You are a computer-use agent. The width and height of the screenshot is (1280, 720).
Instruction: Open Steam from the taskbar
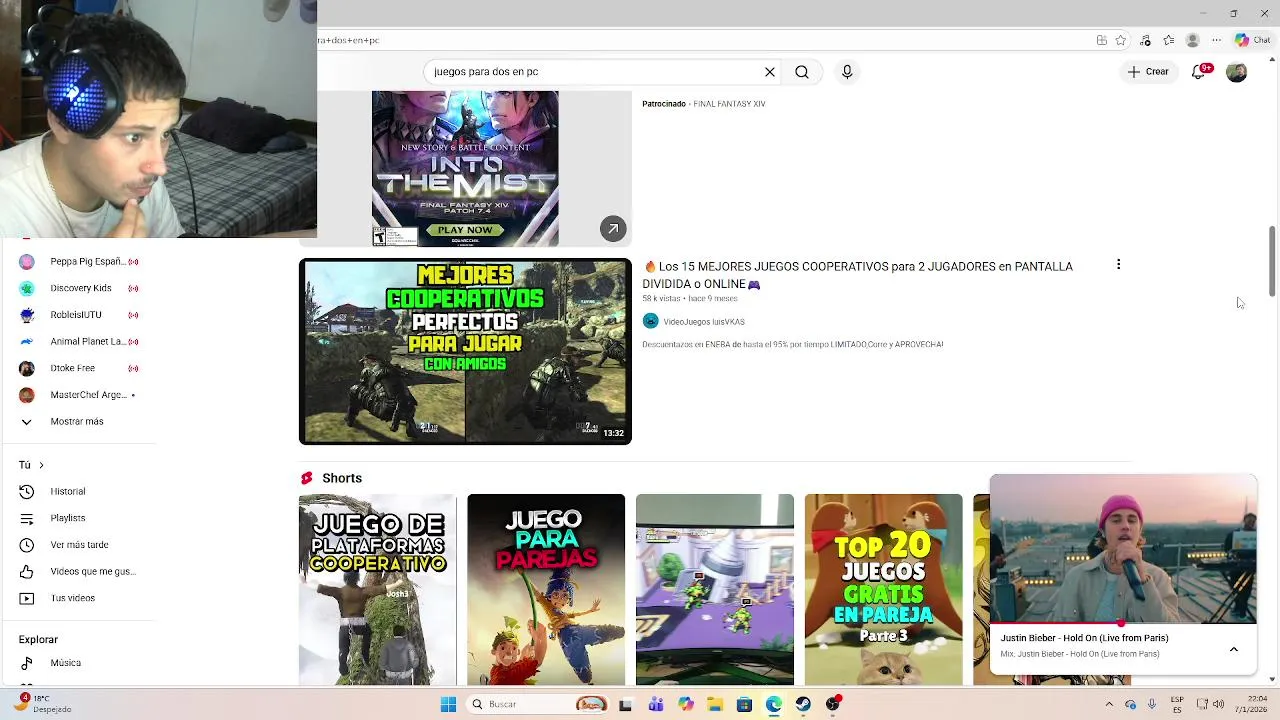point(803,704)
